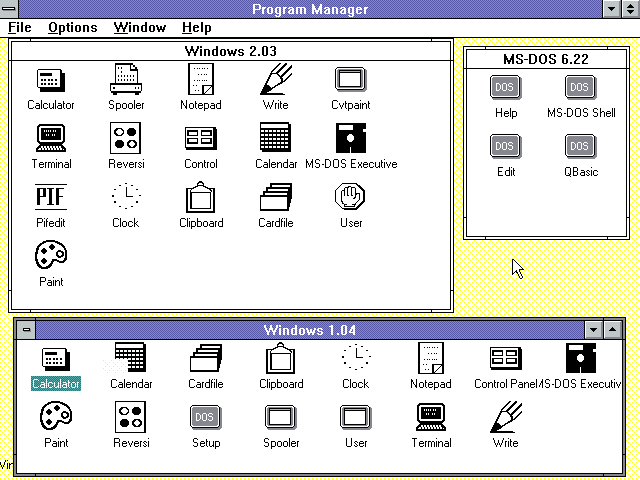Viewport: 640px width, 480px height.
Task: Click the Windows 1.04 title bar
Action: coord(310,330)
